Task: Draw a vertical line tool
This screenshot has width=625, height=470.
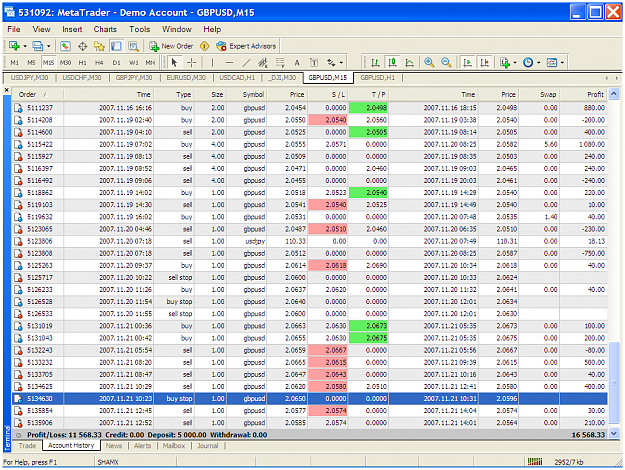Action: click(212, 63)
